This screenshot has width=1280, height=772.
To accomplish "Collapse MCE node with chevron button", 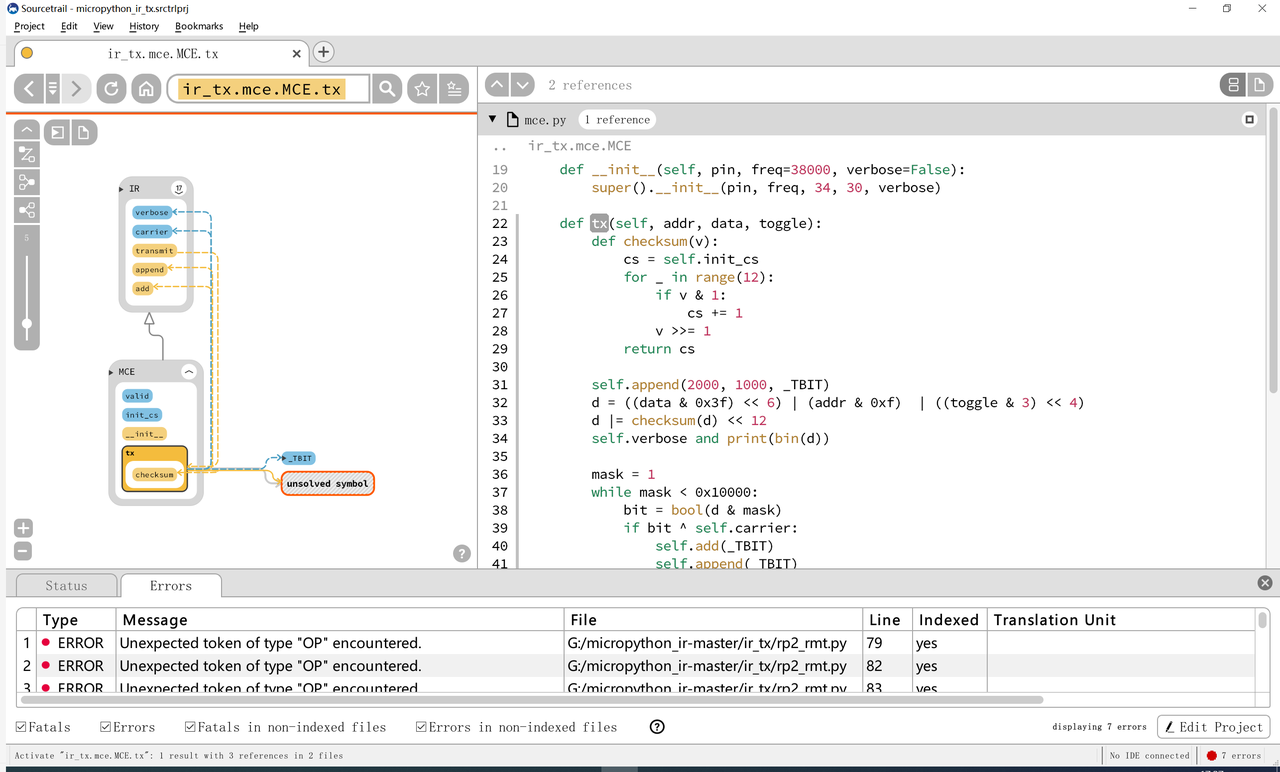I will [188, 371].
